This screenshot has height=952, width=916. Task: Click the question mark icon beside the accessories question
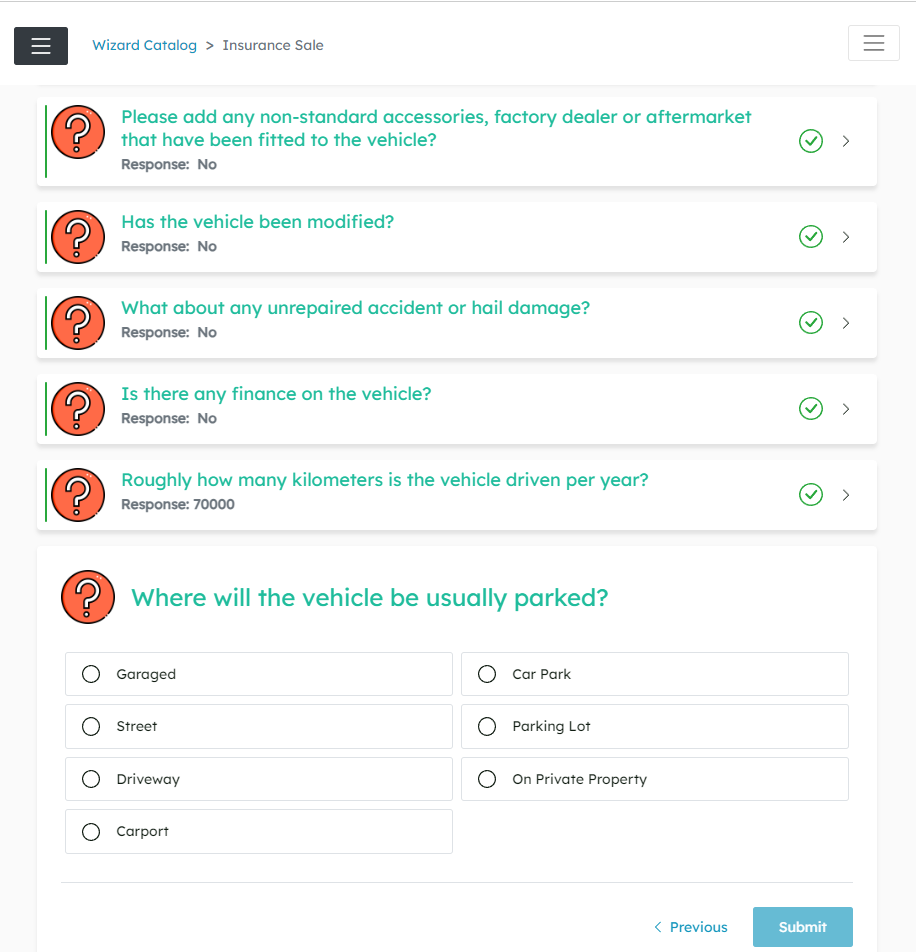[77, 131]
